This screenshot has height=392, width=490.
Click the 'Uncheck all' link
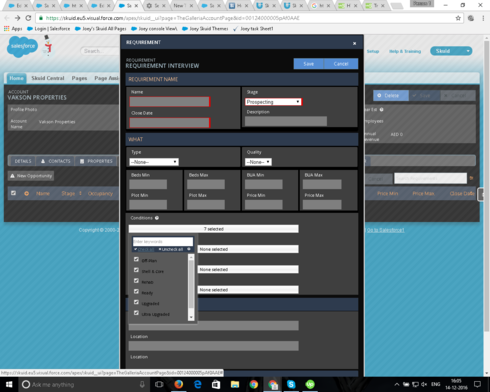171,249
